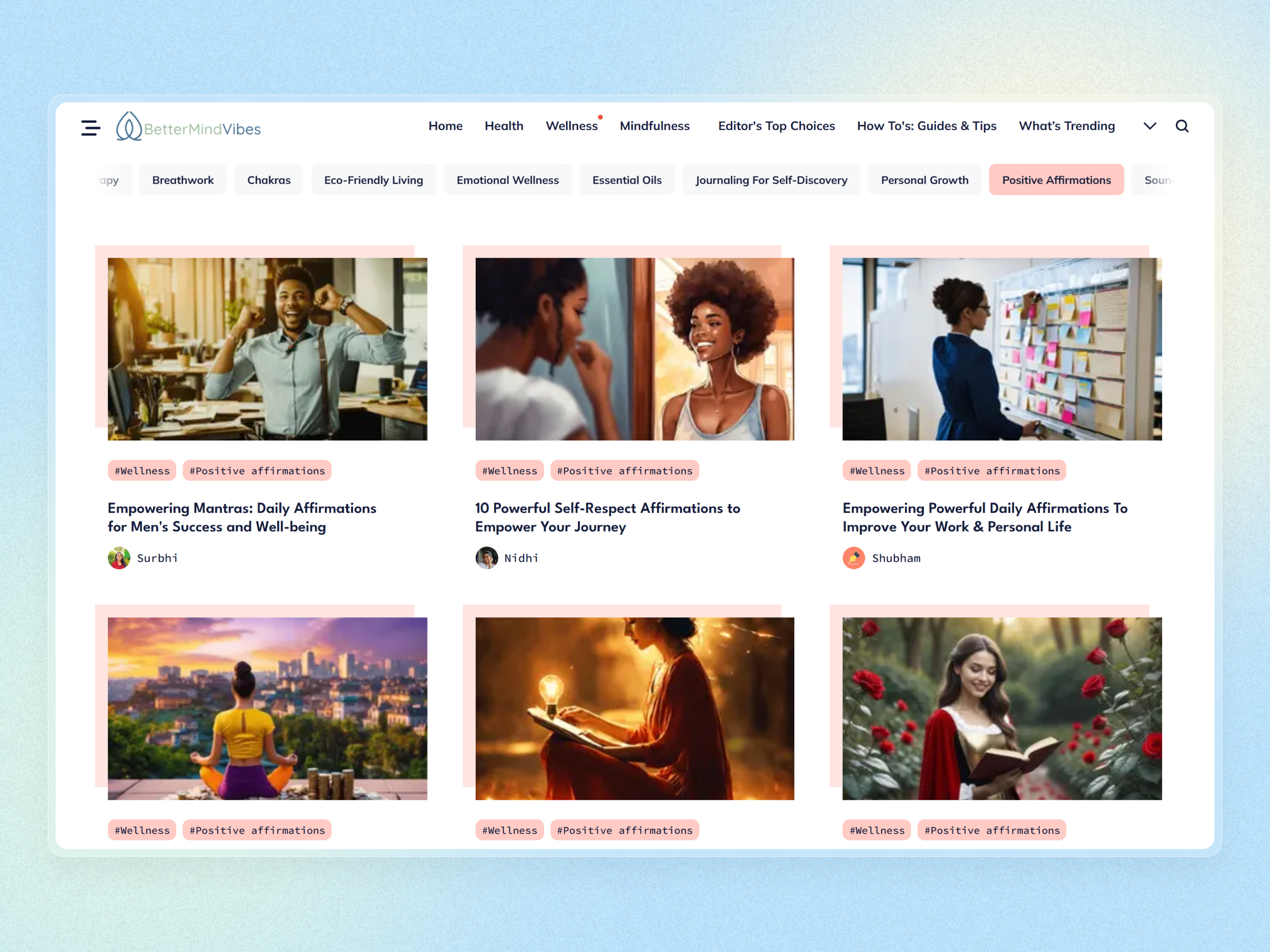Screen dimensions: 1270x952
Task: Click Surbhi's author avatar
Action: click(x=119, y=558)
